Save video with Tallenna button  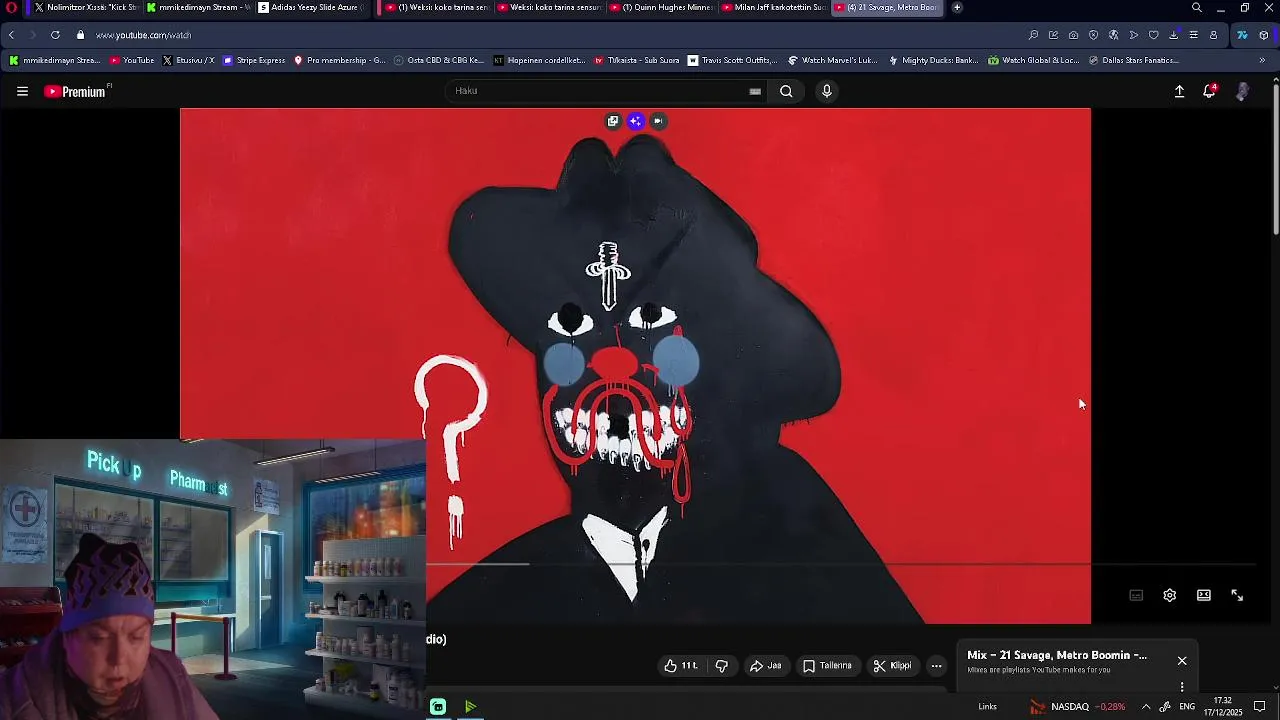point(827,666)
